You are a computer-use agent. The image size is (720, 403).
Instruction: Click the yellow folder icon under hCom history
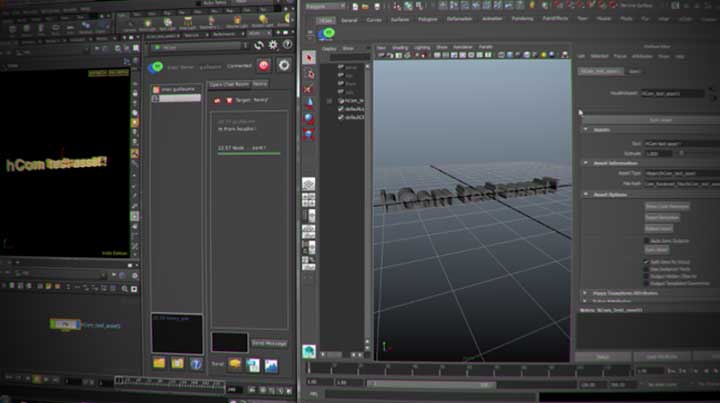(159, 363)
